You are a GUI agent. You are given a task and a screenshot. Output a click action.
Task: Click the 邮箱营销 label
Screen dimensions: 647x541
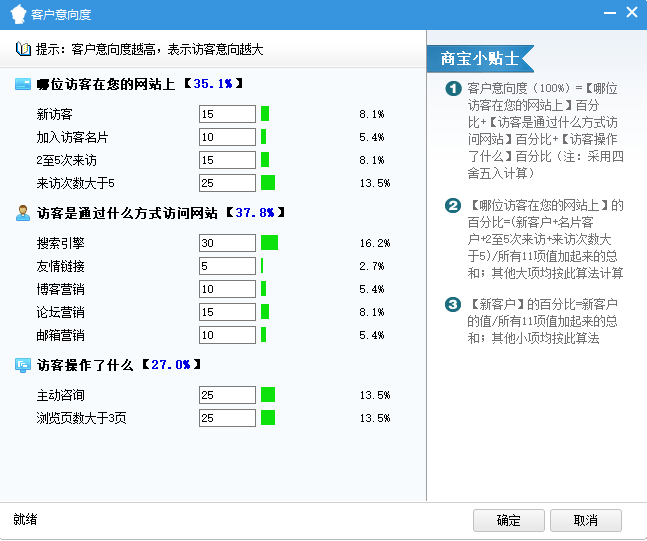[60, 335]
